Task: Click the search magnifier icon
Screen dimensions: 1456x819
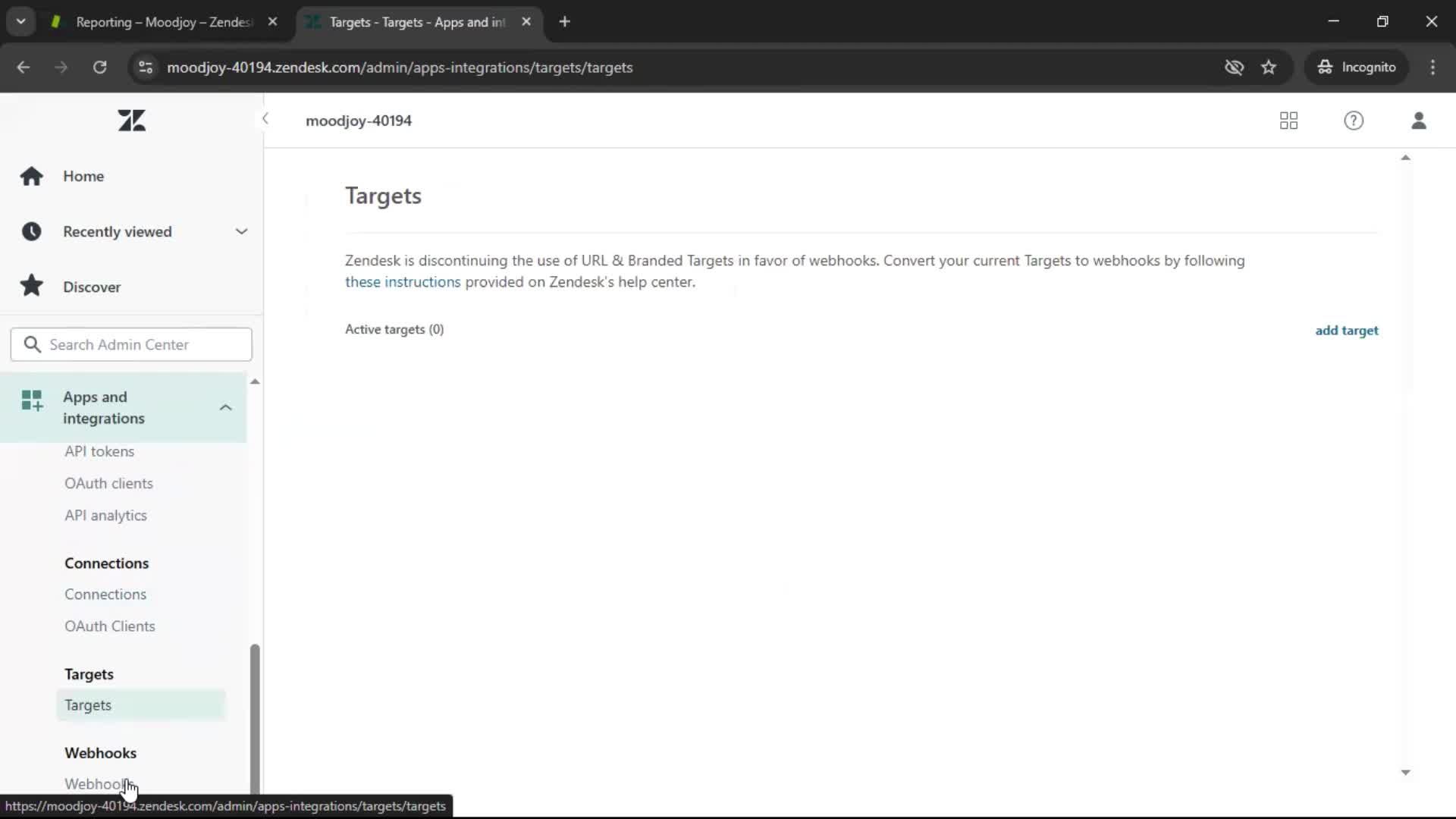Action: (32, 344)
